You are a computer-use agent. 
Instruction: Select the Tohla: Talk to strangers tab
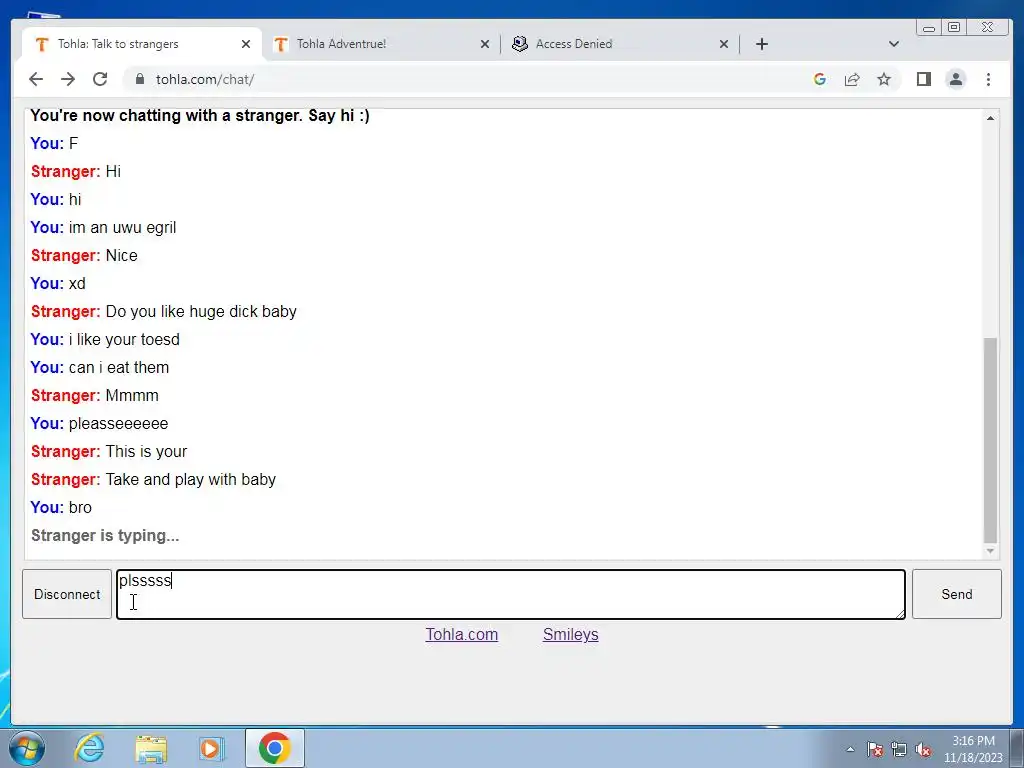(x=142, y=44)
